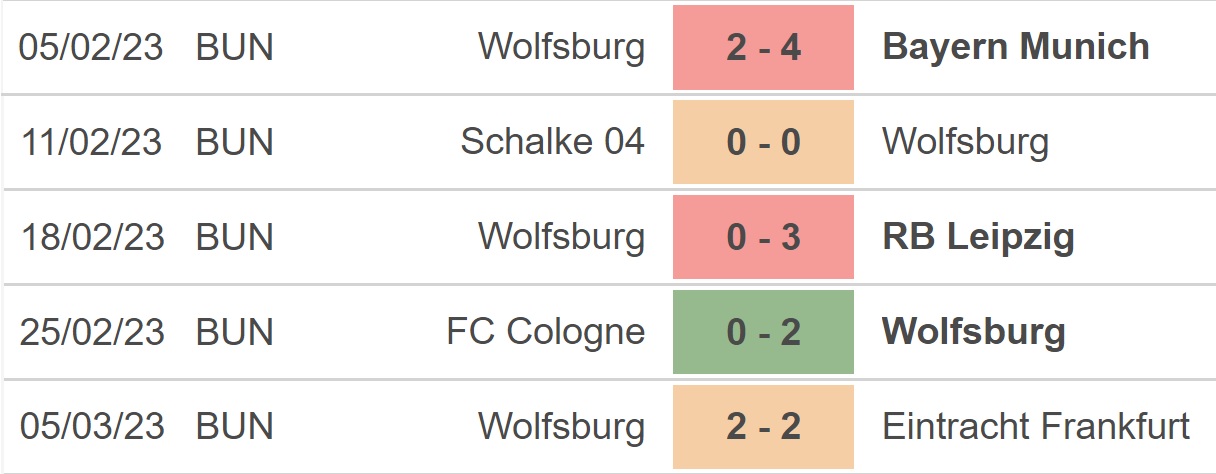The image size is (1216, 474).
Task: Click the red 0 - 3 score box
Action: point(763,237)
